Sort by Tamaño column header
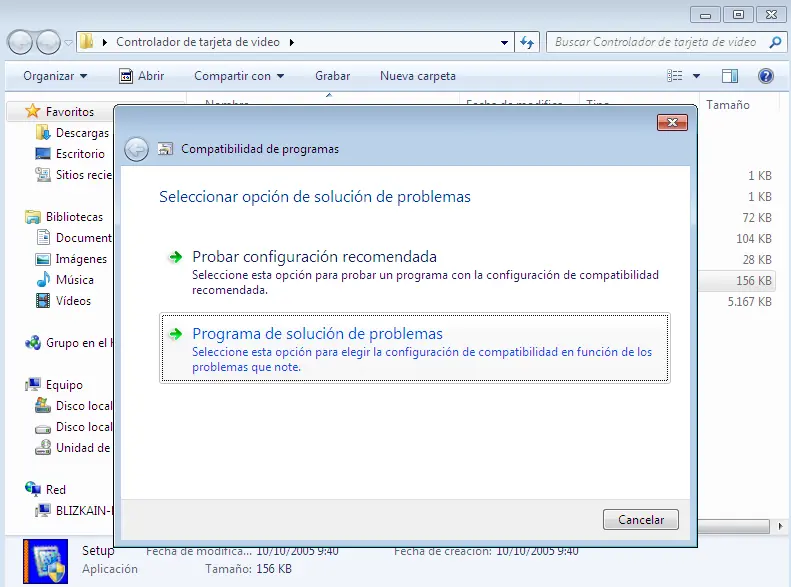Image resolution: width=791 pixels, height=587 pixels. [727, 105]
